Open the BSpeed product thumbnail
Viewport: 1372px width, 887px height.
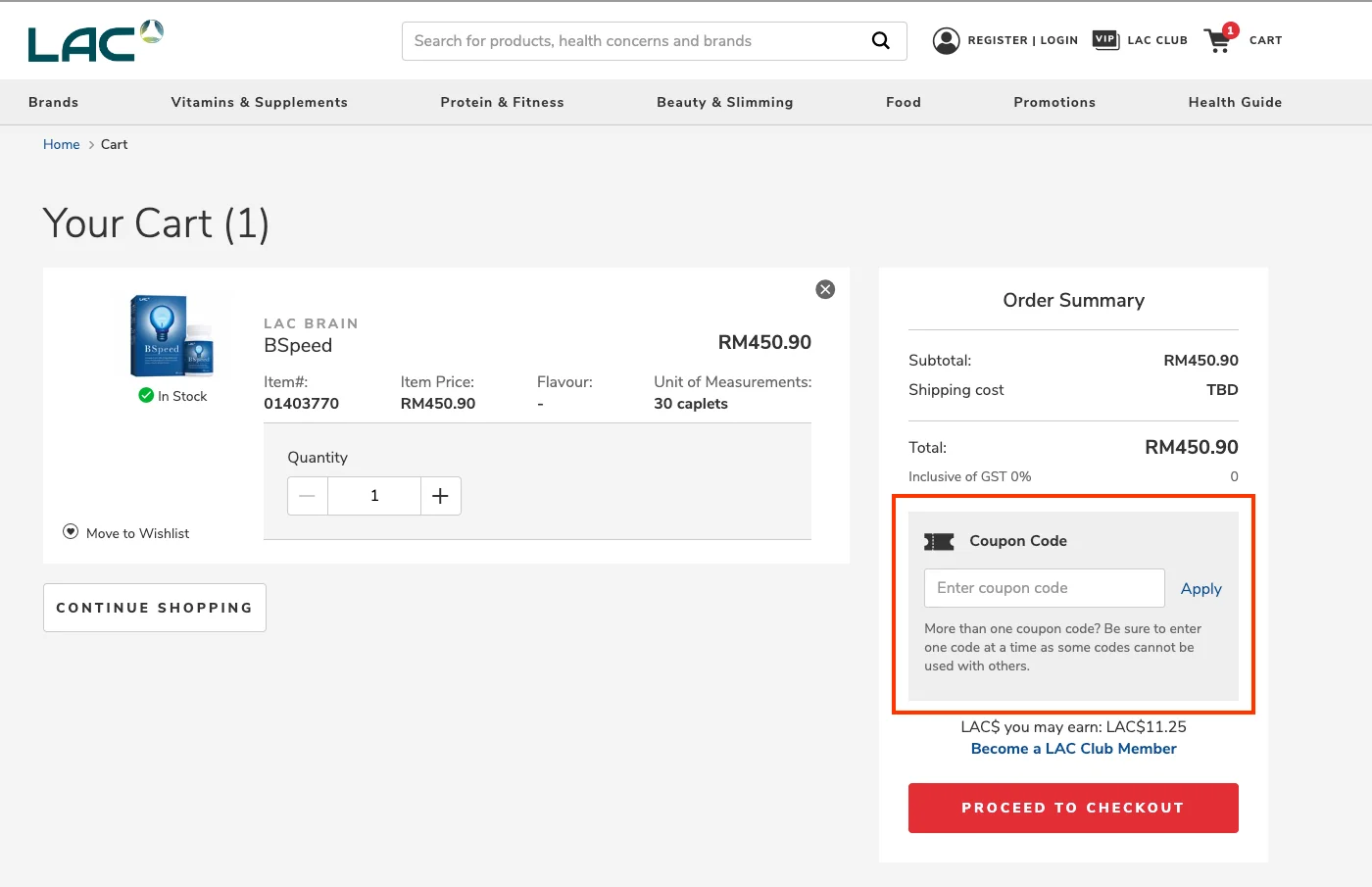click(x=171, y=336)
